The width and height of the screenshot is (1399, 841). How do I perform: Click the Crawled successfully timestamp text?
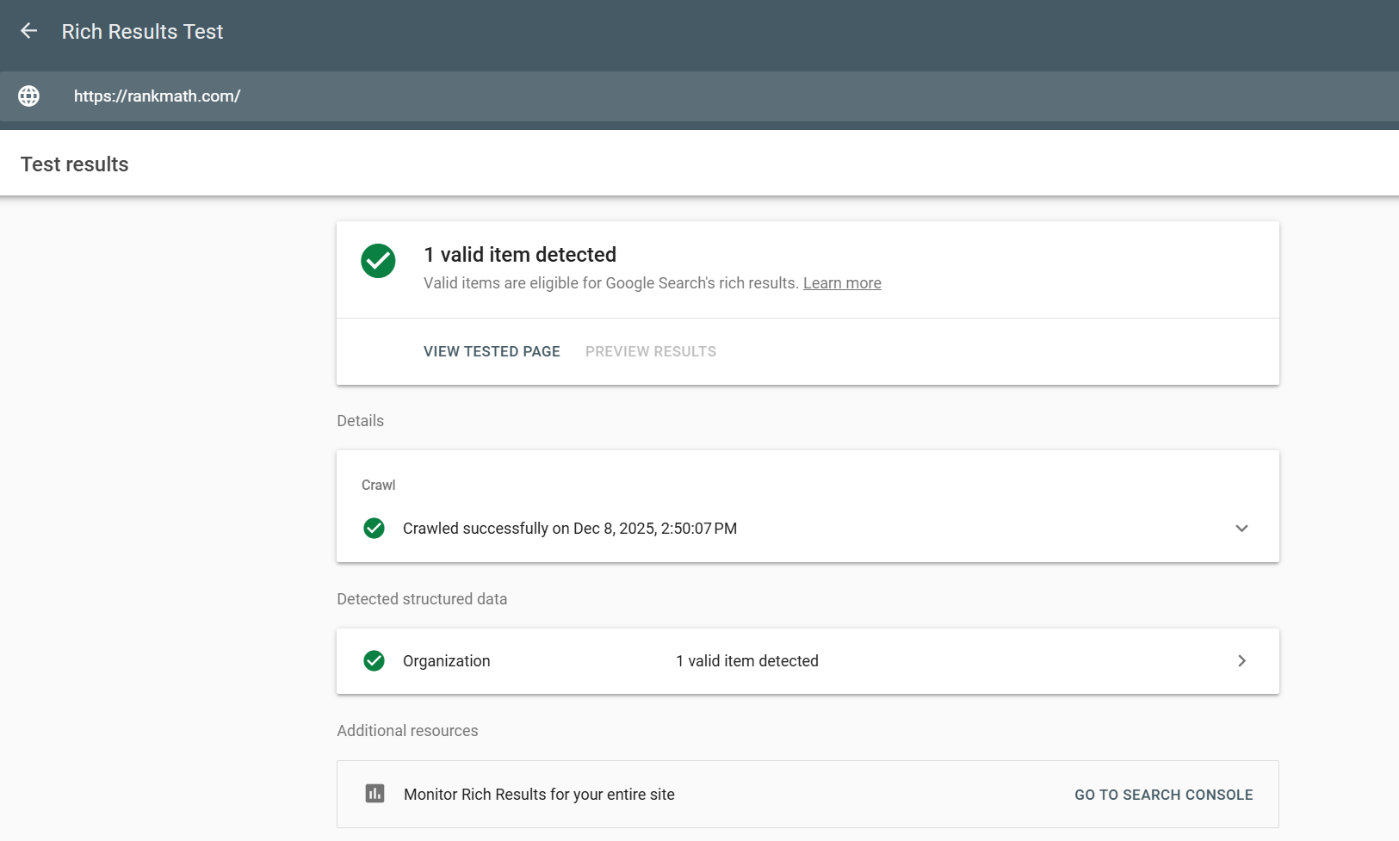pos(569,528)
